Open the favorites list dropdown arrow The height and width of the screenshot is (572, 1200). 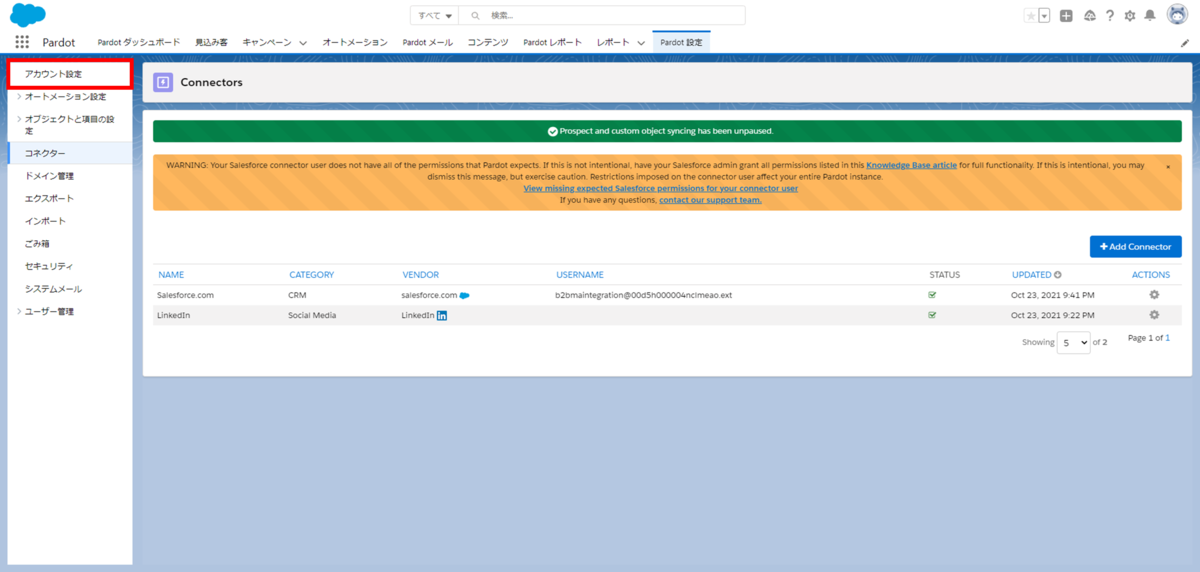(1044, 16)
